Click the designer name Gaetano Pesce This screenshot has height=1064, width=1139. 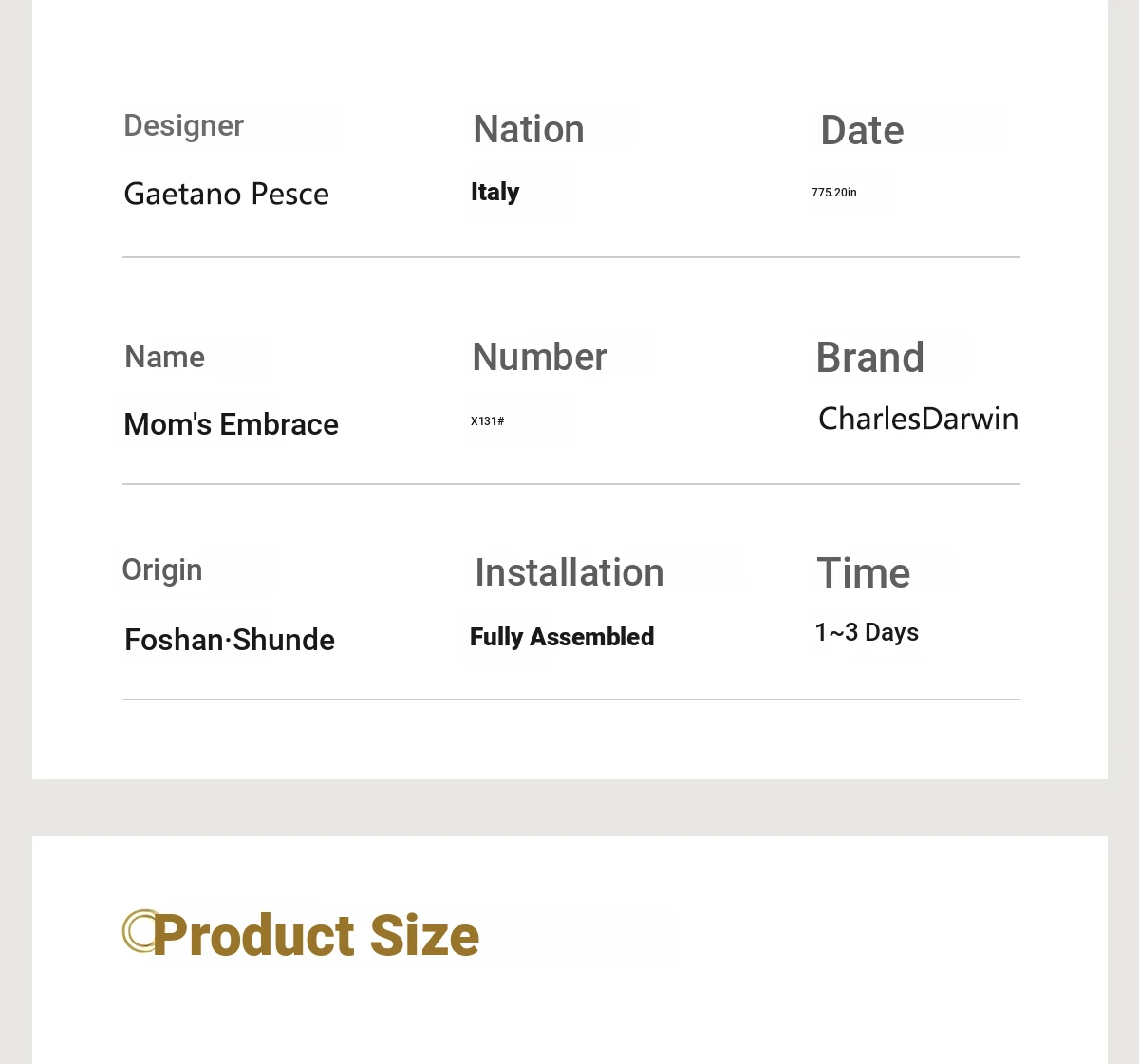point(227,194)
